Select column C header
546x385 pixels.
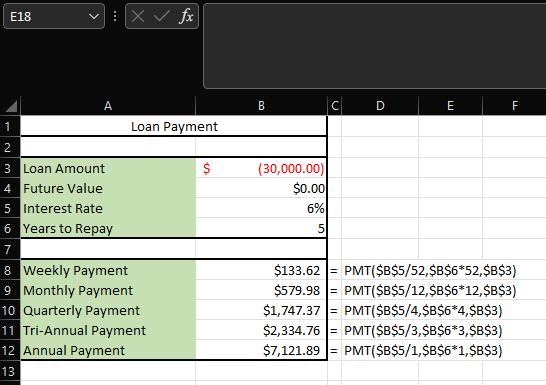pos(335,106)
